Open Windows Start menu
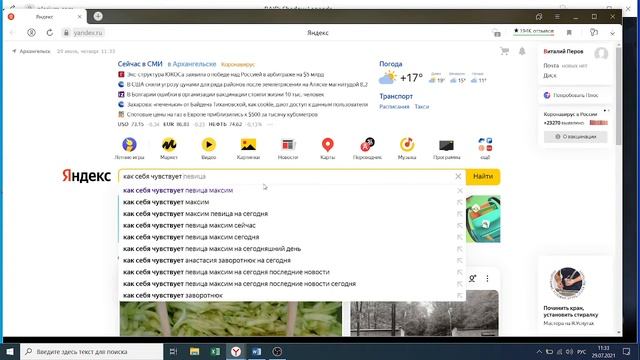 [x=10, y=351]
